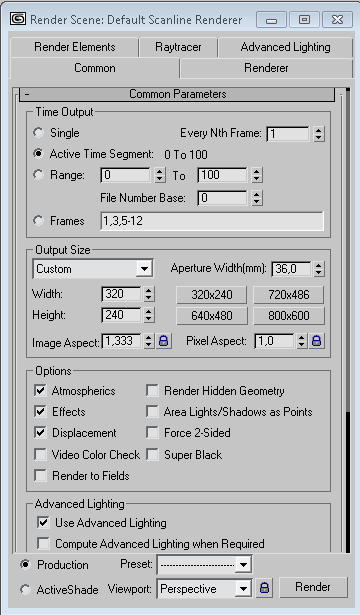
Task: Adjust the Height spinner
Action: point(149,315)
